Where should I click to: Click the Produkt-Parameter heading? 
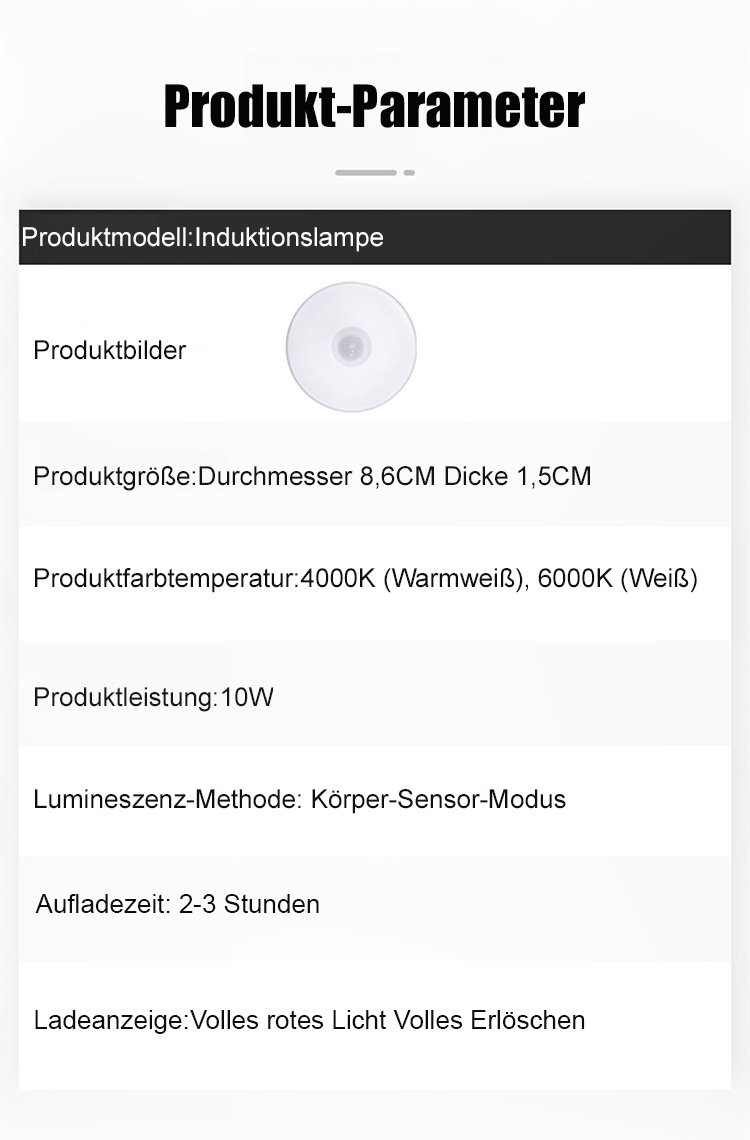coord(374,107)
